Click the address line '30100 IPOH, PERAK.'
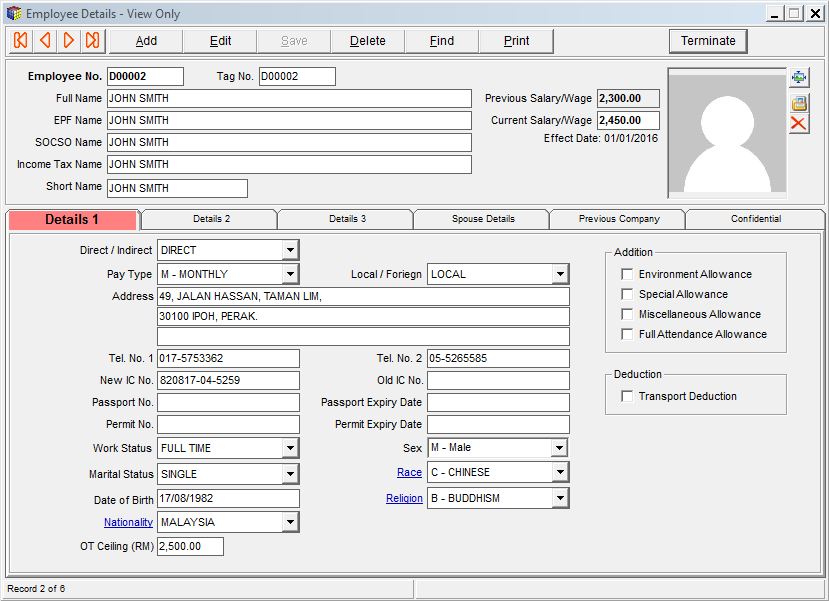 (363, 316)
